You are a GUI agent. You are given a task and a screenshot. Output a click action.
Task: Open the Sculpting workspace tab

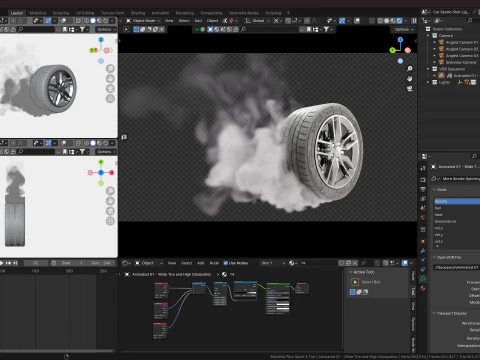click(x=61, y=13)
